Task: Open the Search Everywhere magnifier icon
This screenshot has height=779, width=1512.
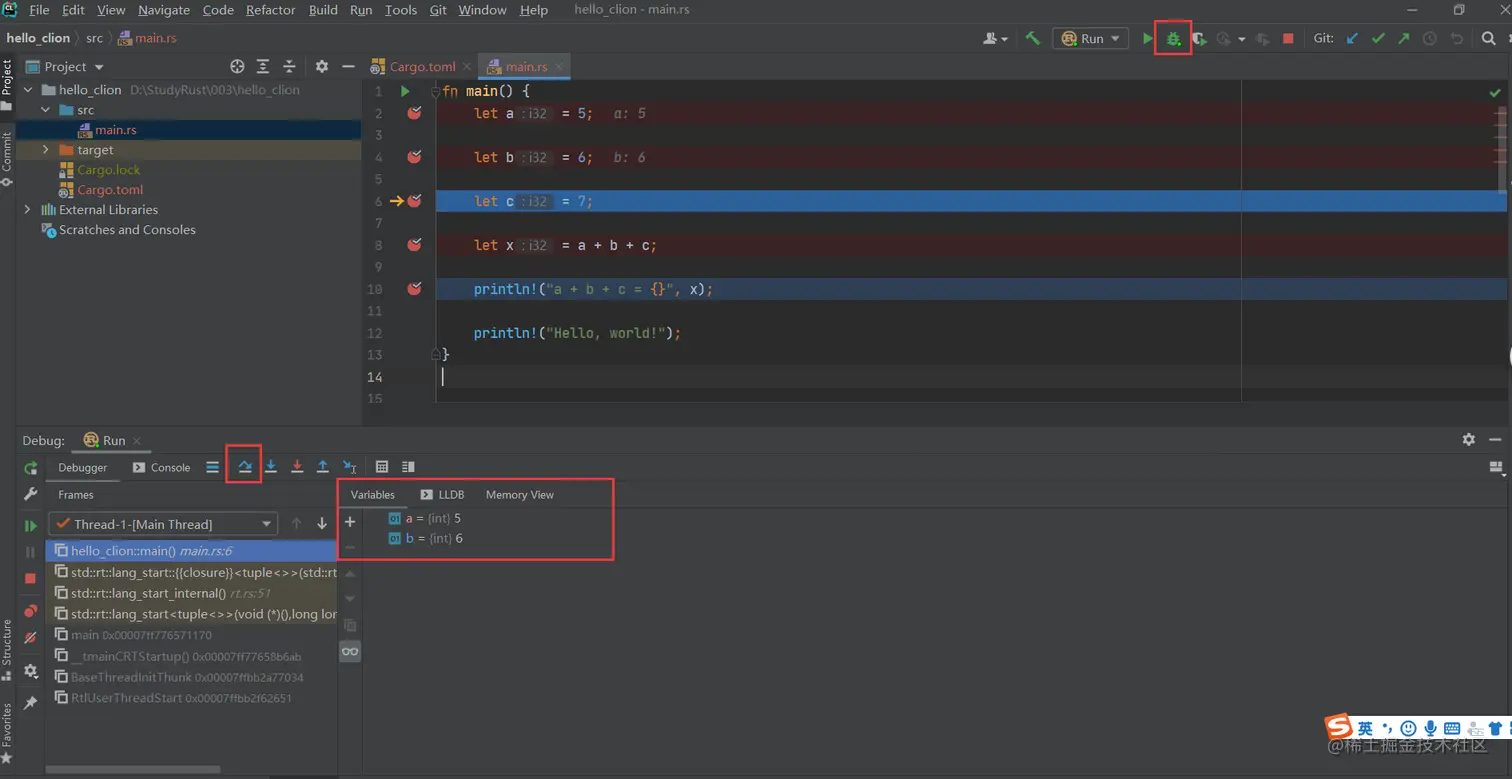Action: (1489, 39)
